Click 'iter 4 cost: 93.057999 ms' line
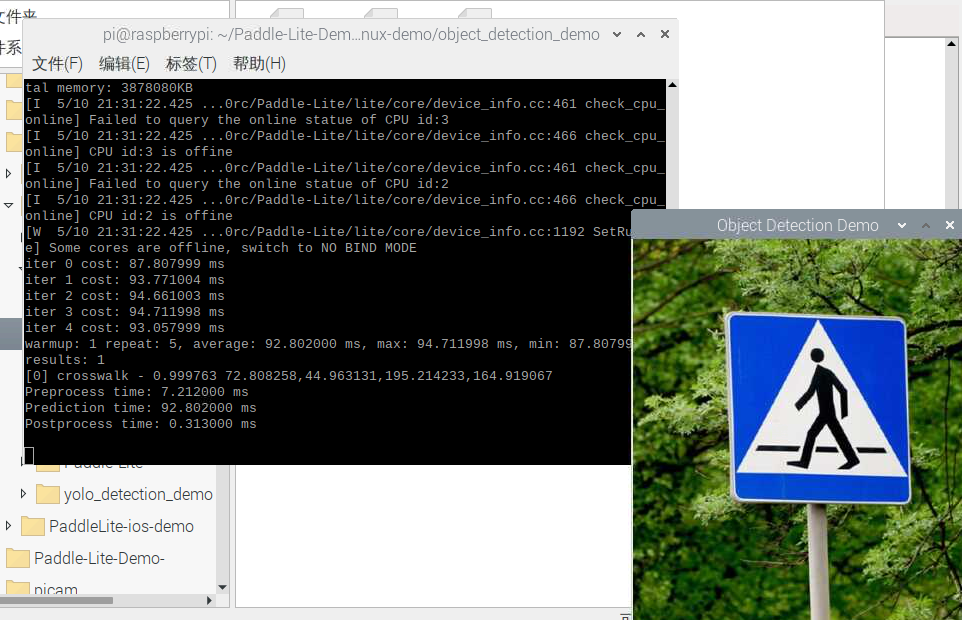962x620 pixels. [125, 327]
